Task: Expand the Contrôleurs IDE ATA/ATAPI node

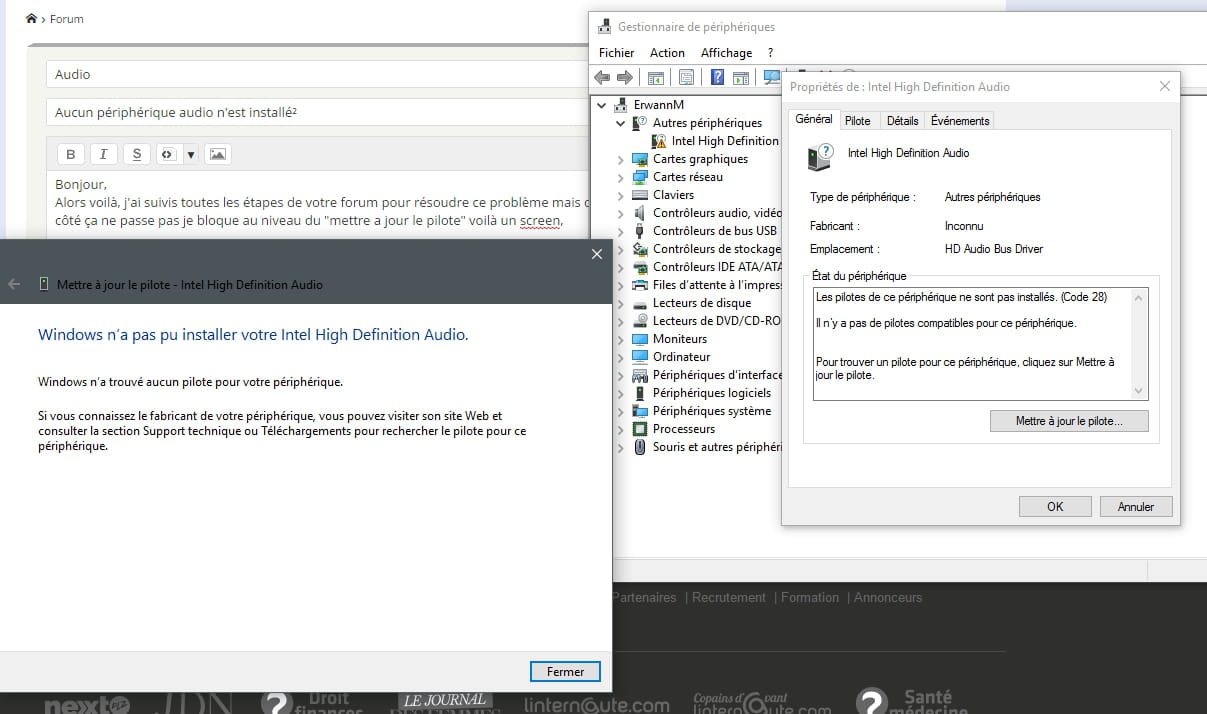Action: 621,267
